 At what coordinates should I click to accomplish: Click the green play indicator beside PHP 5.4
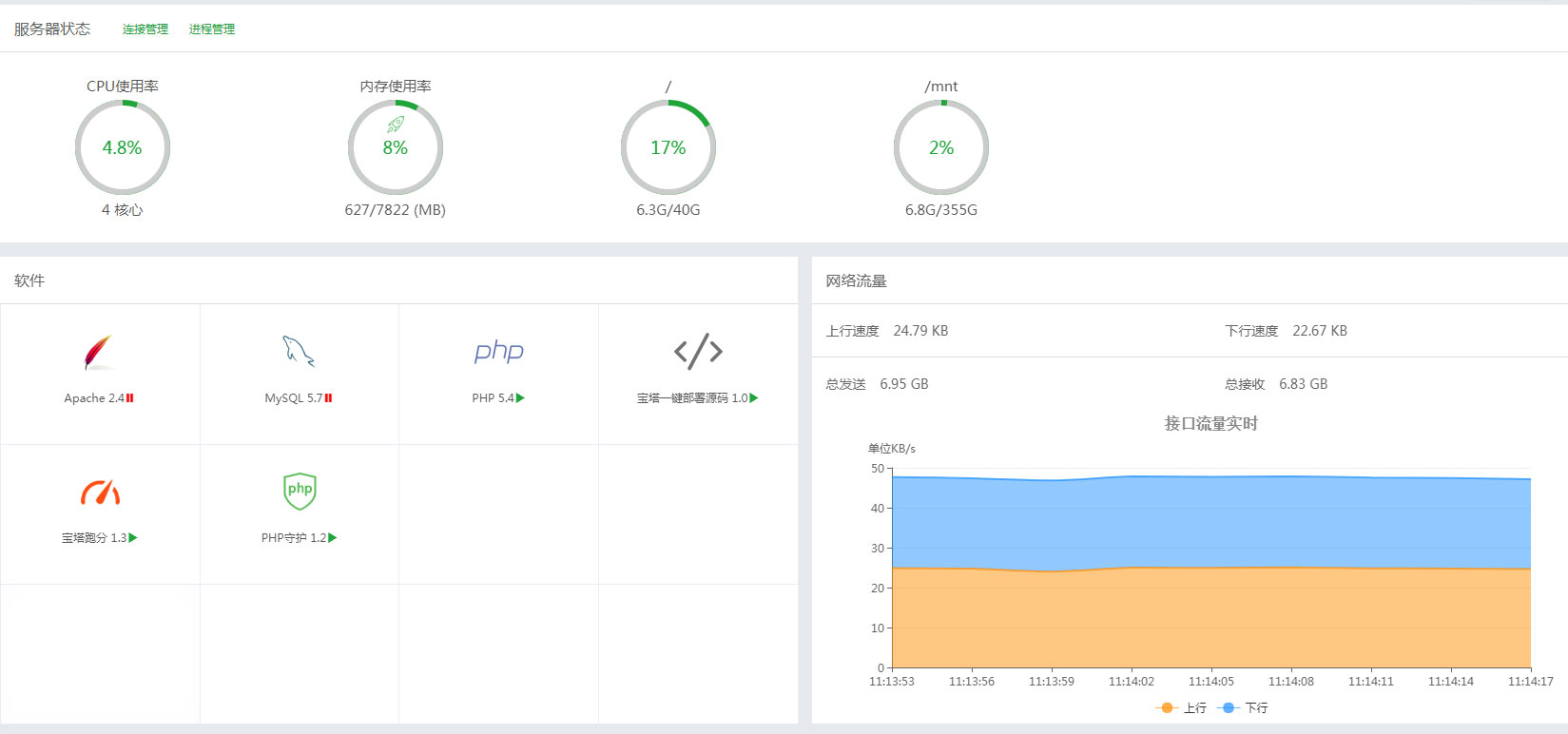[520, 398]
